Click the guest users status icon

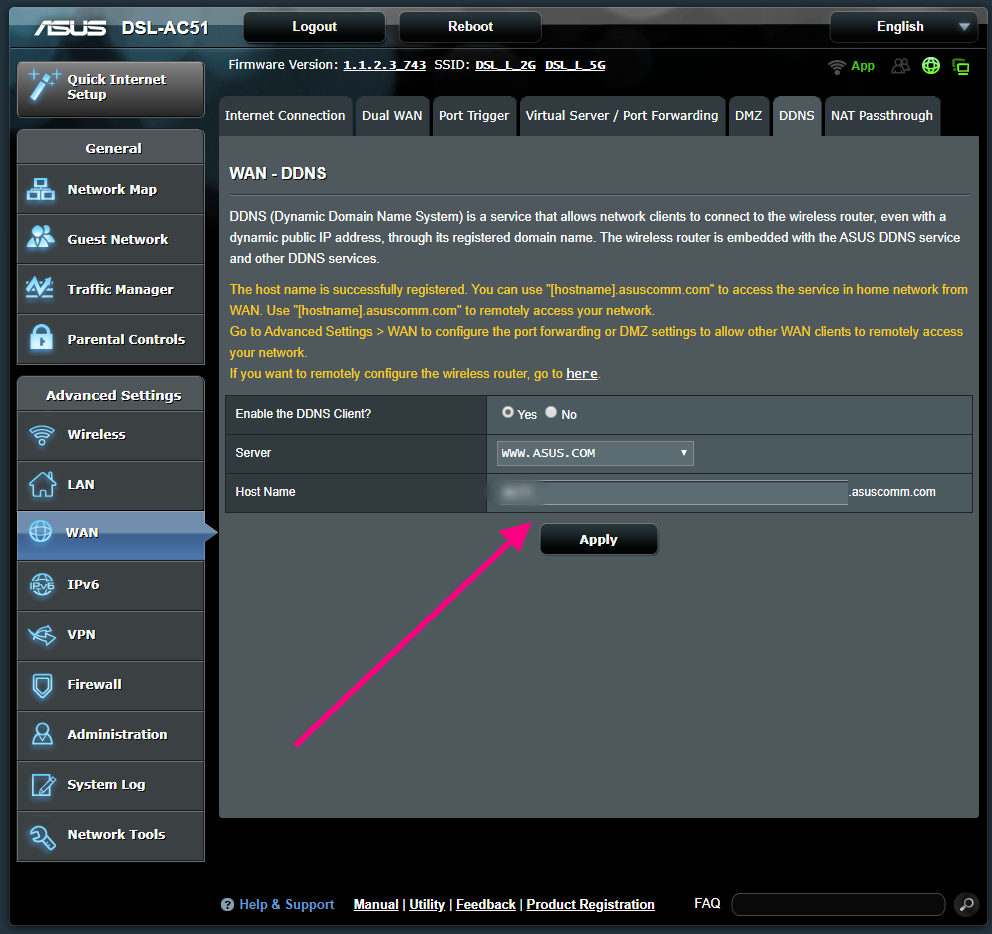pos(901,66)
